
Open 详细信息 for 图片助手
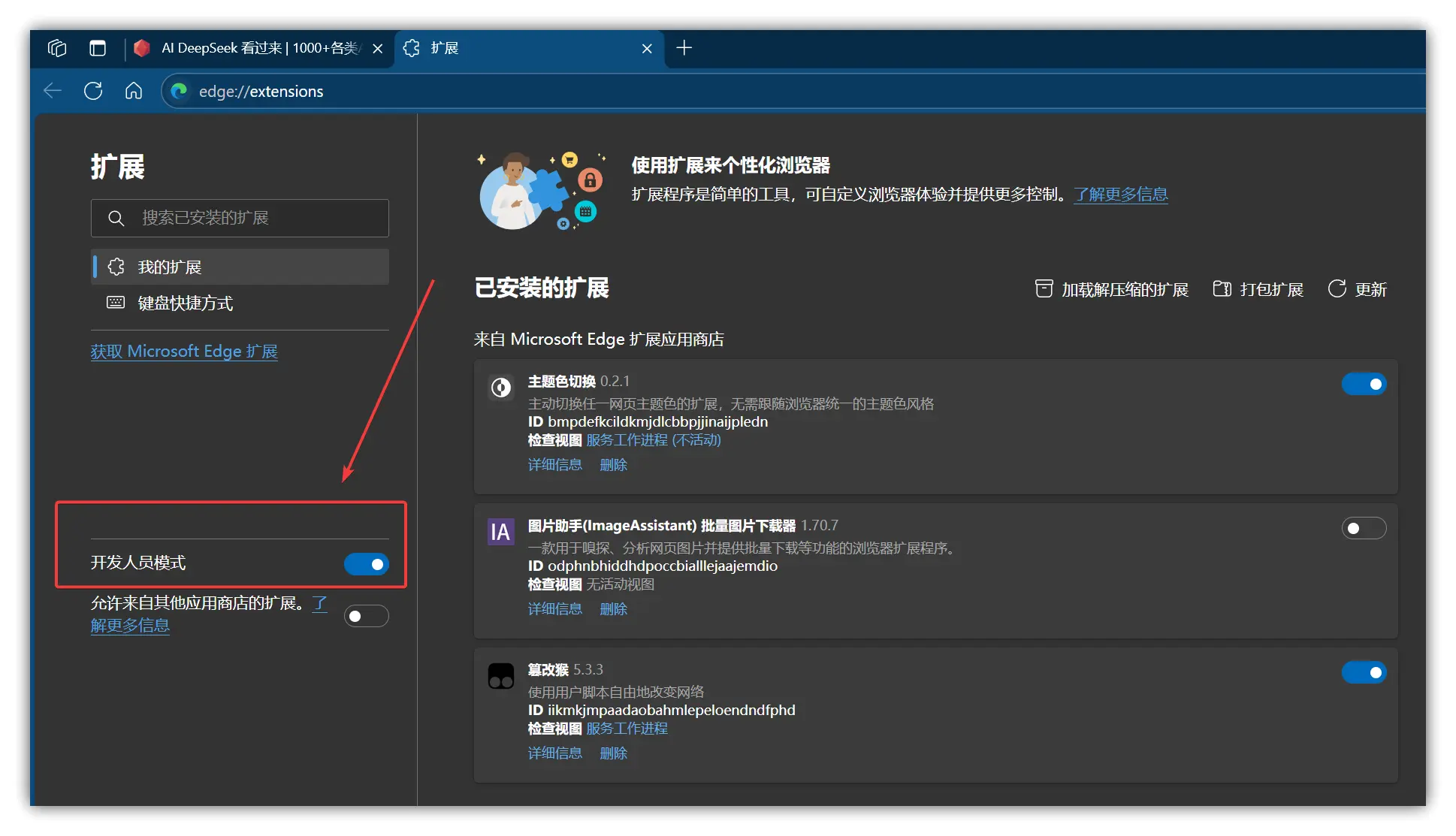[555, 609]
